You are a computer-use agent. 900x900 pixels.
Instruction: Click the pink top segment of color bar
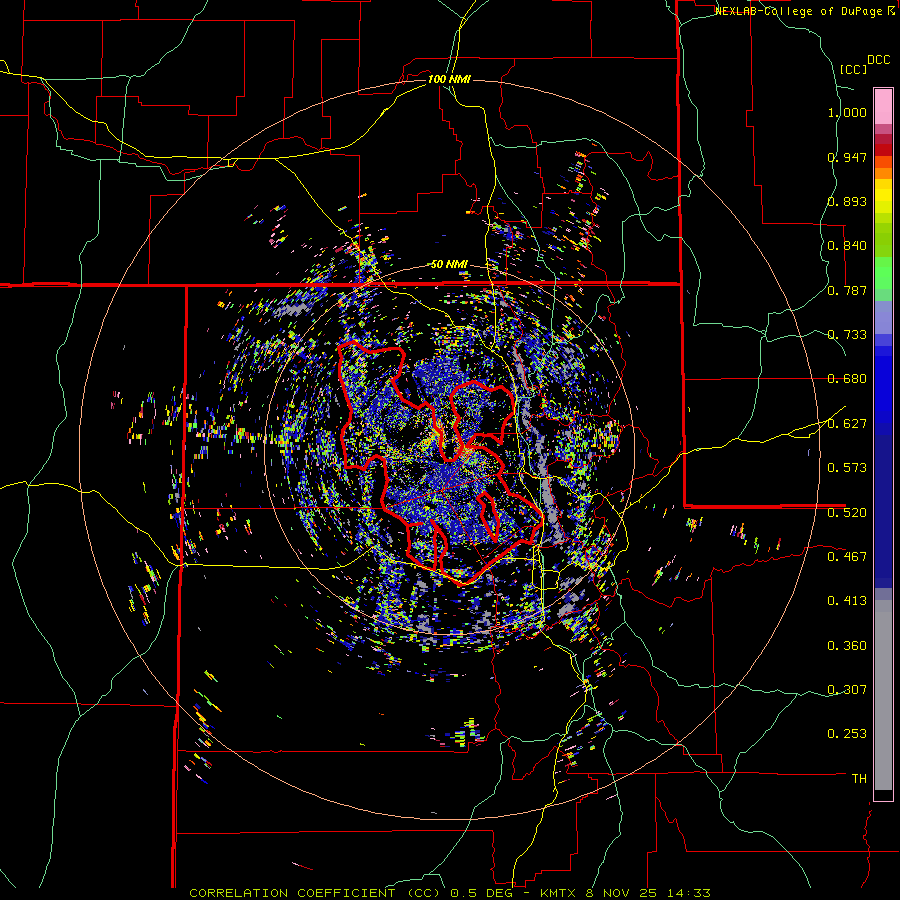[883, 106]
